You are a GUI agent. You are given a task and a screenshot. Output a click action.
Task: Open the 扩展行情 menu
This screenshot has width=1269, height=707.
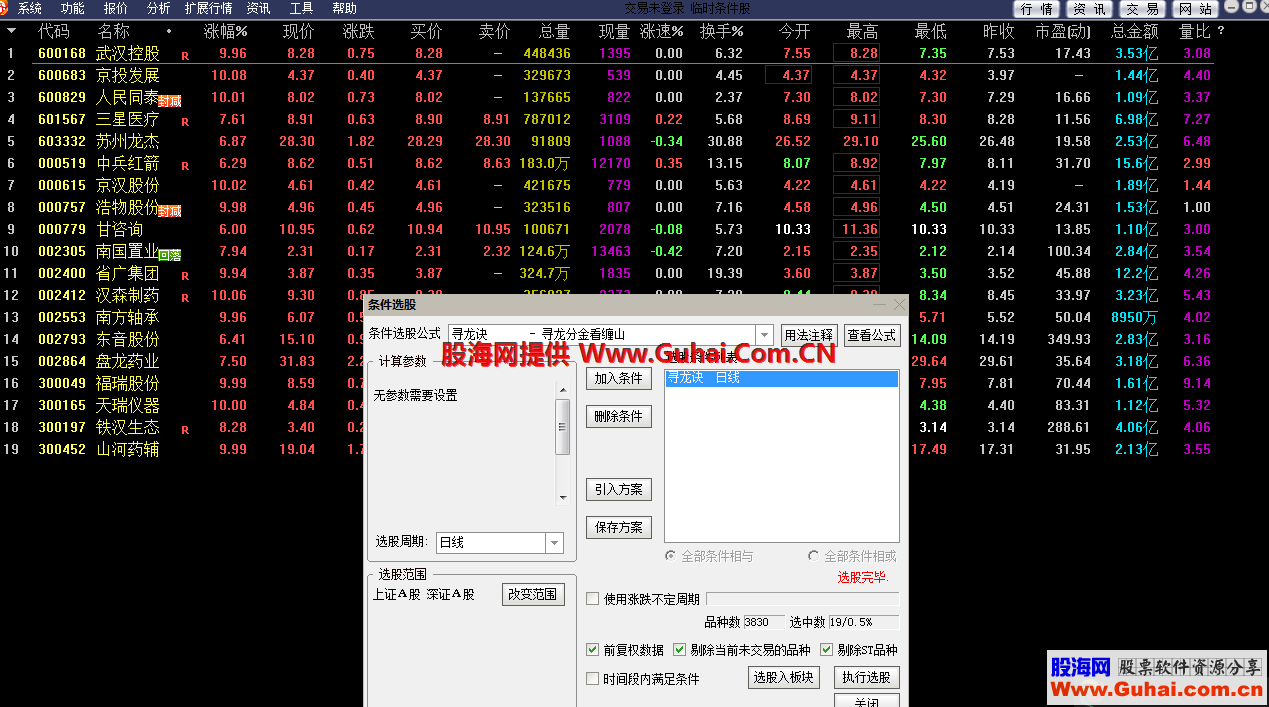point(208,8)
